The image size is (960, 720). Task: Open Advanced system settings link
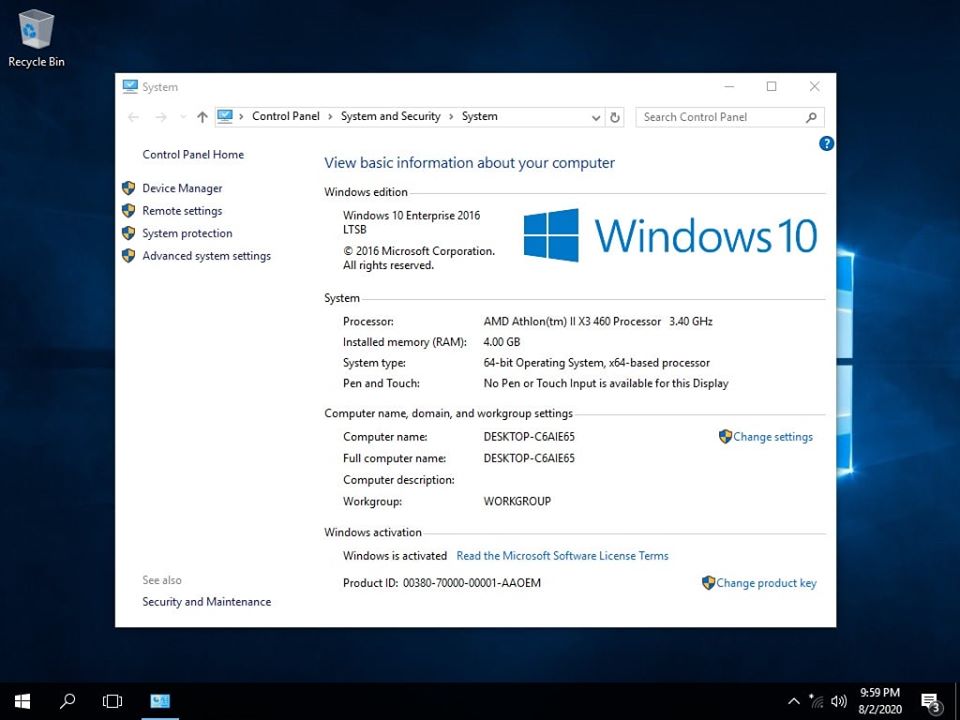[x=206, y=256]
